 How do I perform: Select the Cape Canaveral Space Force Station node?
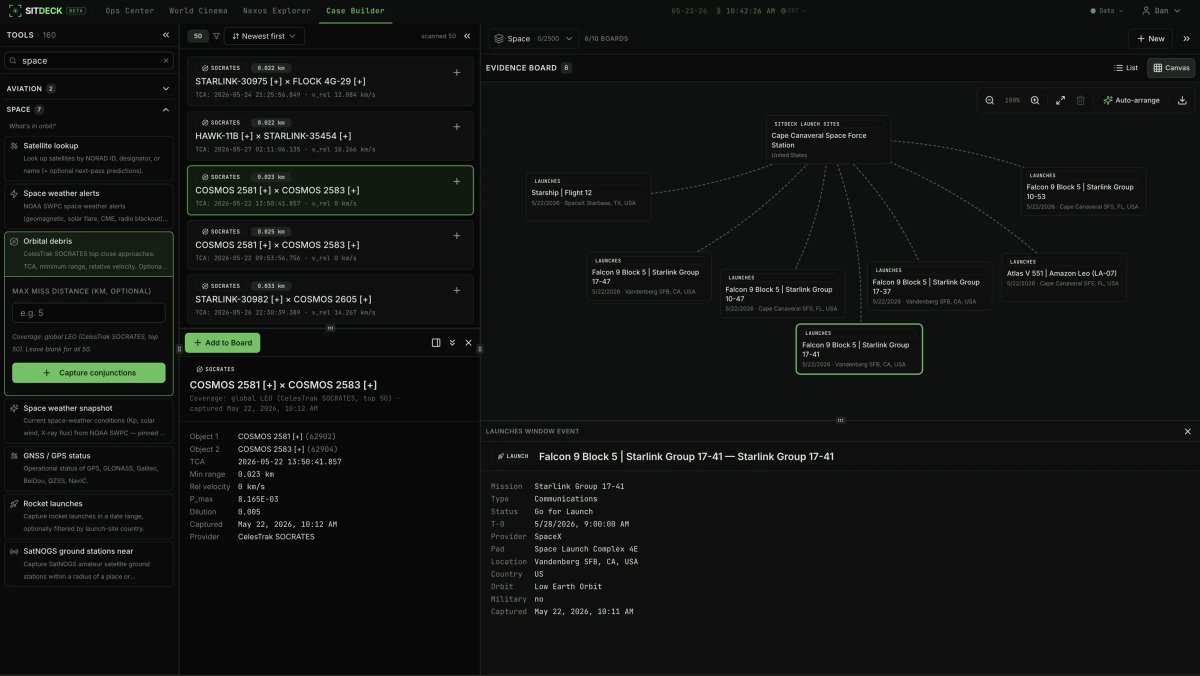point(828,140)
